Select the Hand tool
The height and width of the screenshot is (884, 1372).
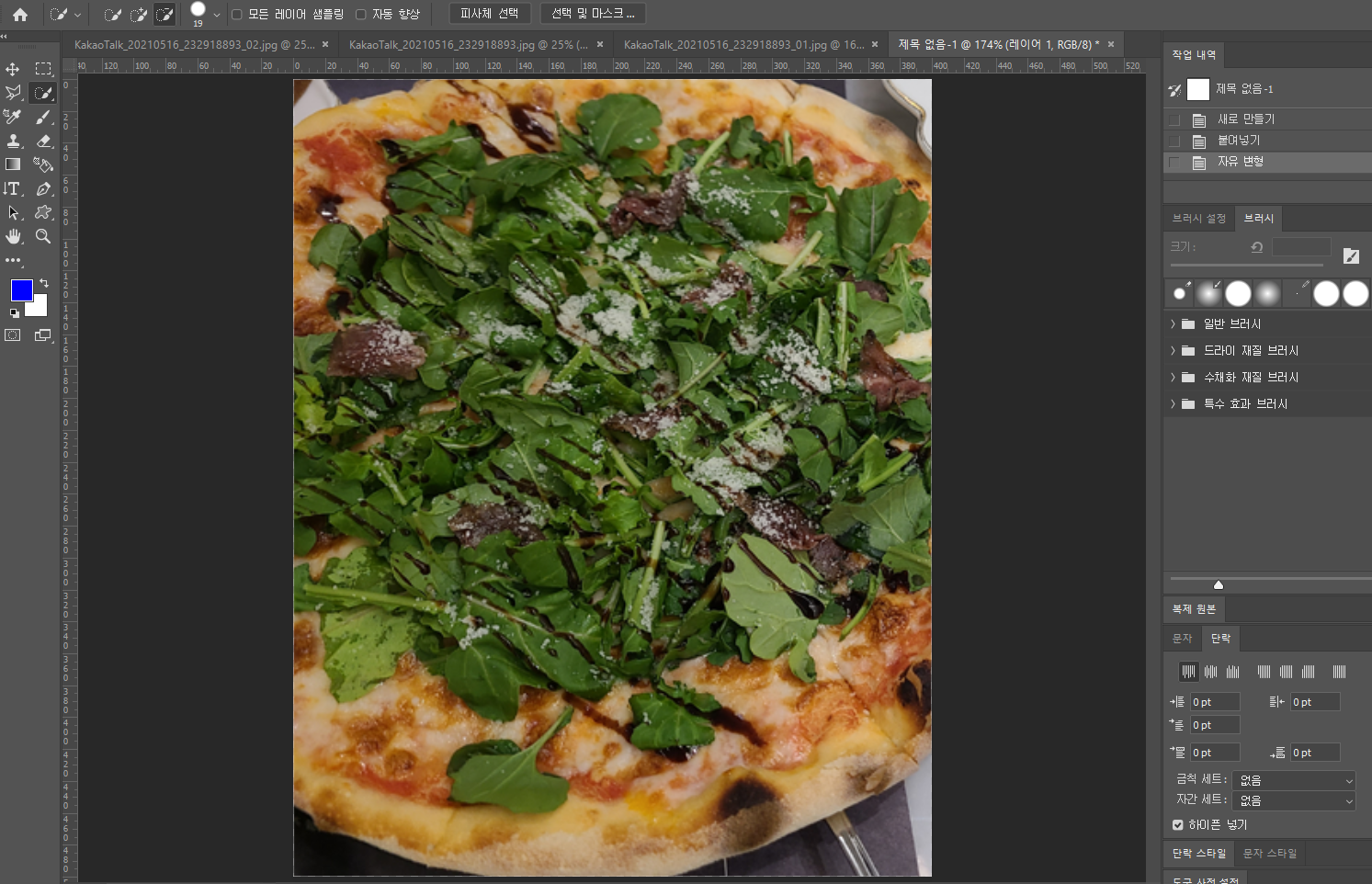13,236
